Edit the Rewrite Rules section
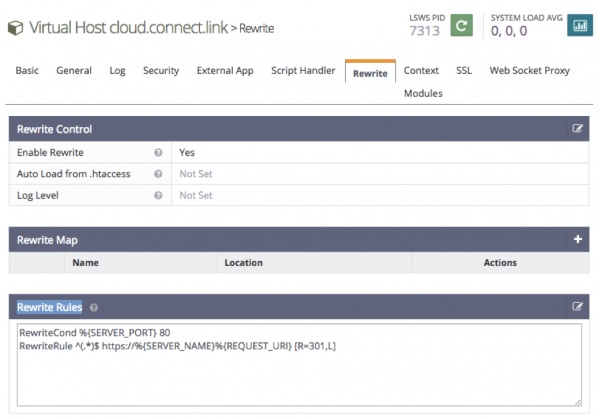This screenshot has width=600, height=419. 577,307
